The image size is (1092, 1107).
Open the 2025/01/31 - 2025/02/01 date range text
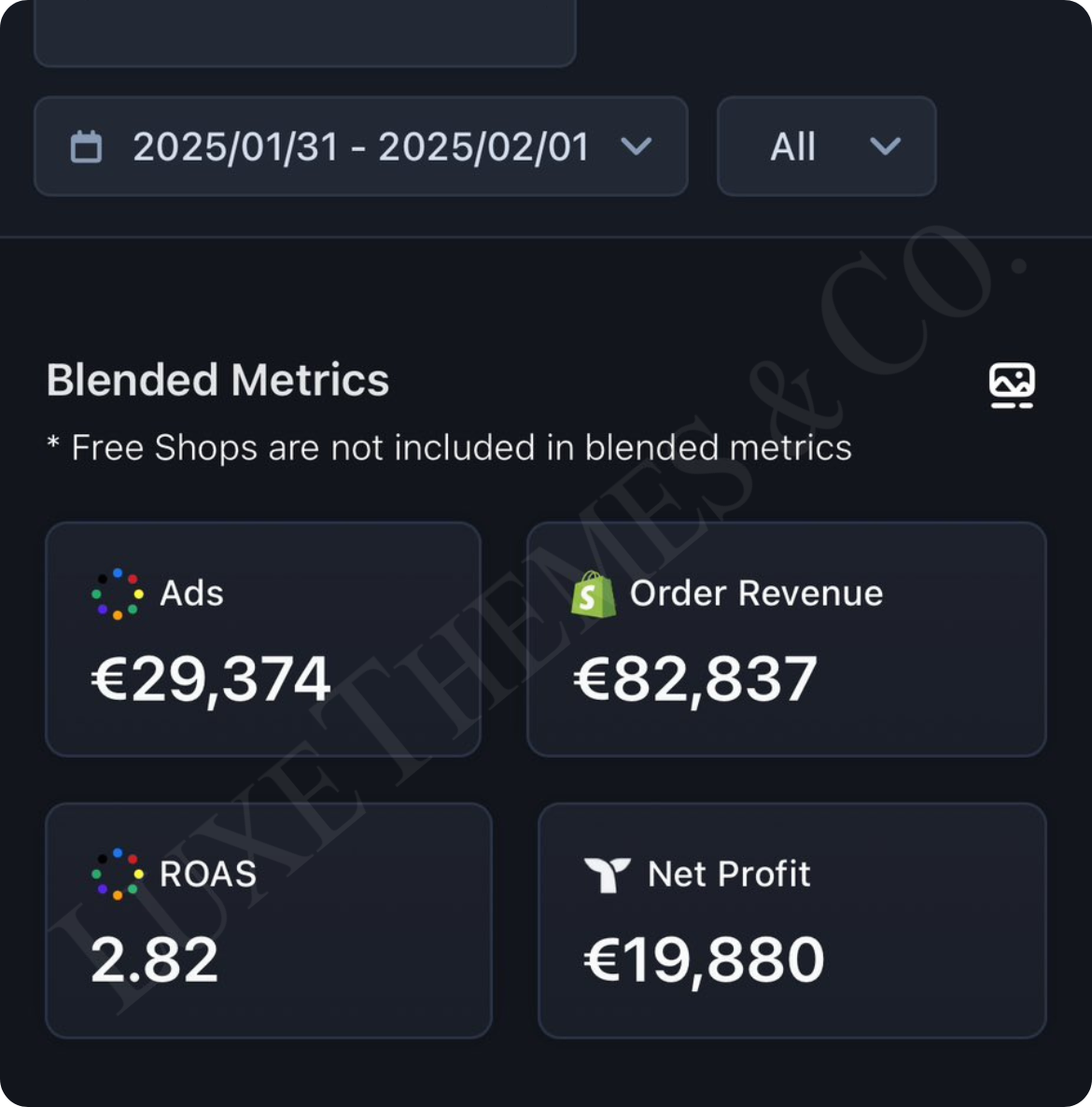[x=361, y=147]
